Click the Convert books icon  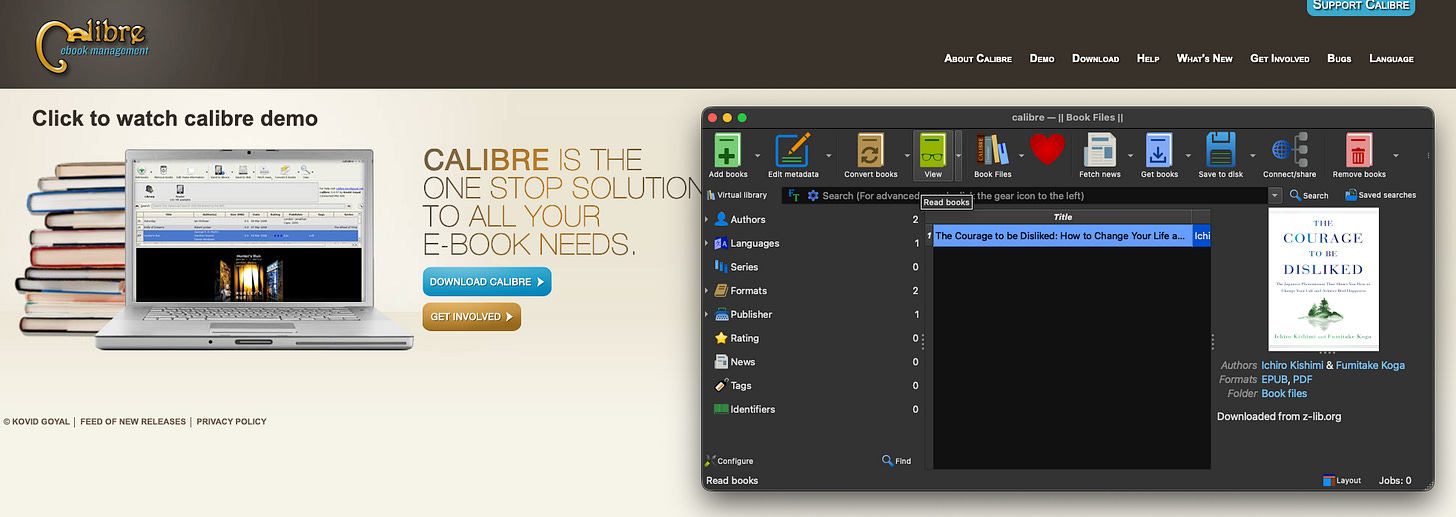click(x=870, y=150)
